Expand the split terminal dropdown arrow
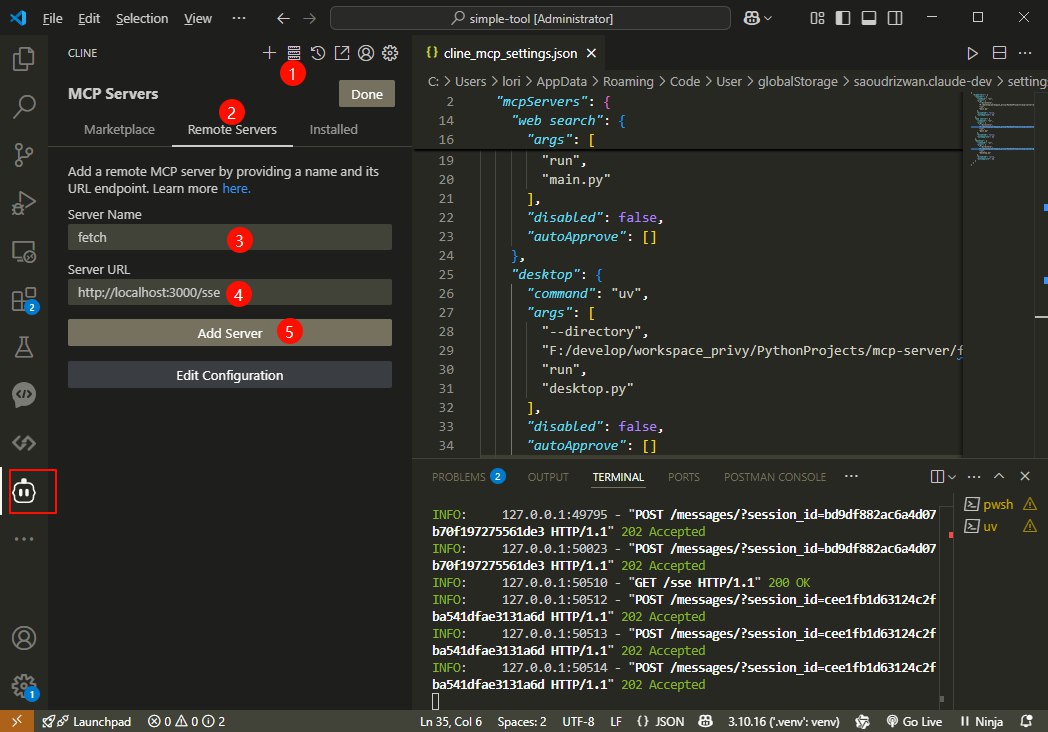1048x732 pixels. pyautogui.click(x=952, y=477)
